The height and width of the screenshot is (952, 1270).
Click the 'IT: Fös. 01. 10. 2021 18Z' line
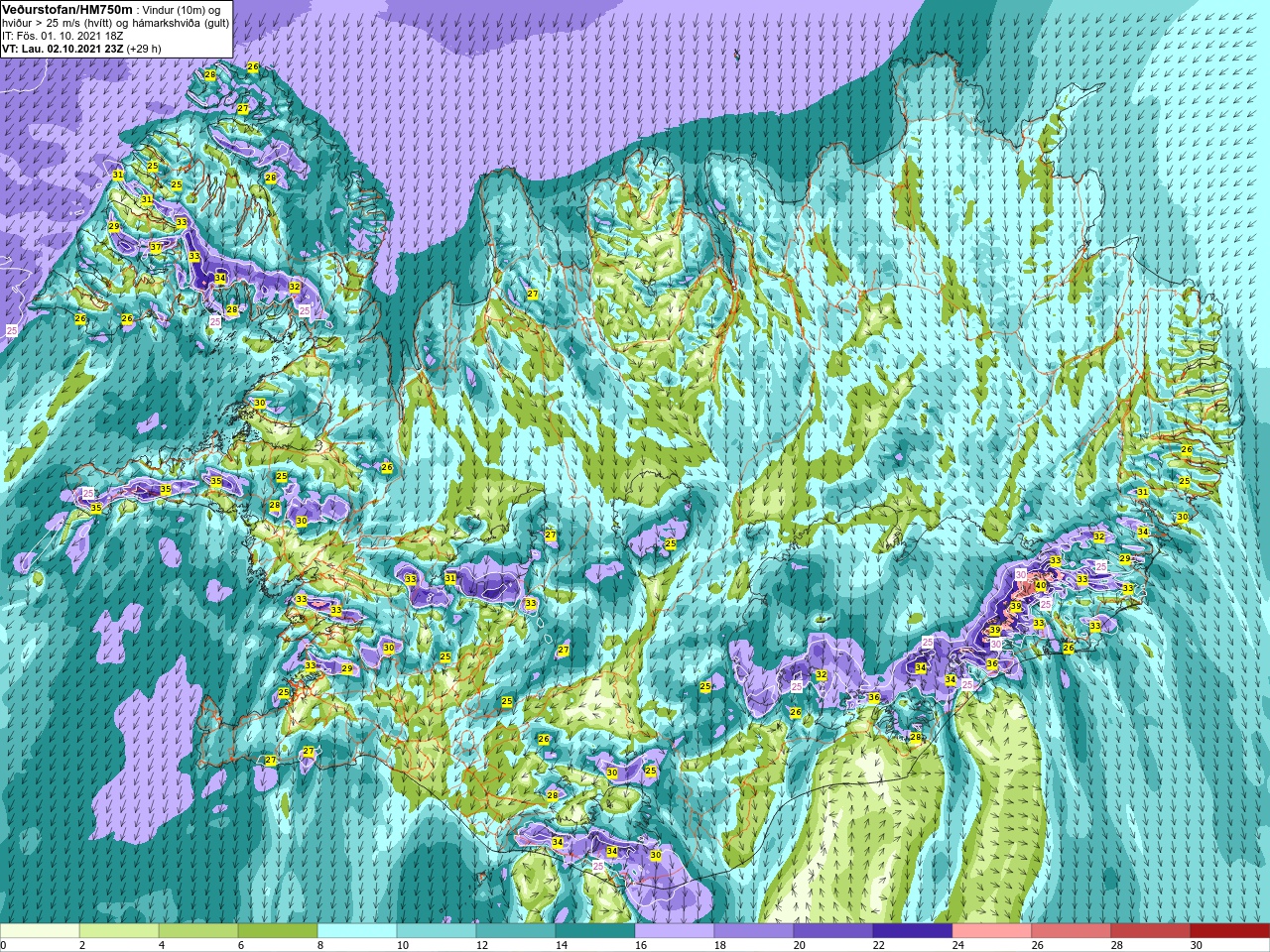tap(63, 36)
